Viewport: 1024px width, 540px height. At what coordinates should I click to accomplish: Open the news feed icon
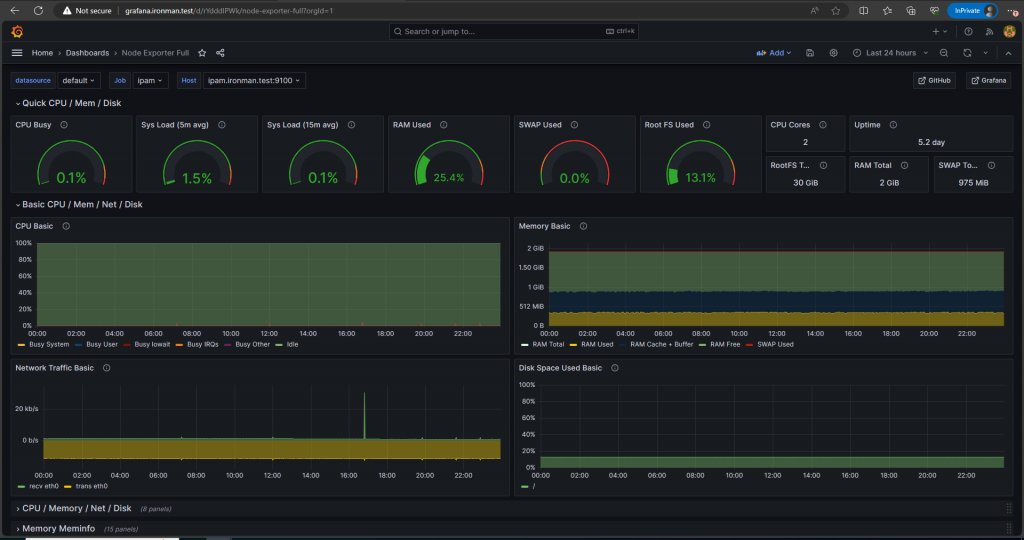(x=989, y=31)
